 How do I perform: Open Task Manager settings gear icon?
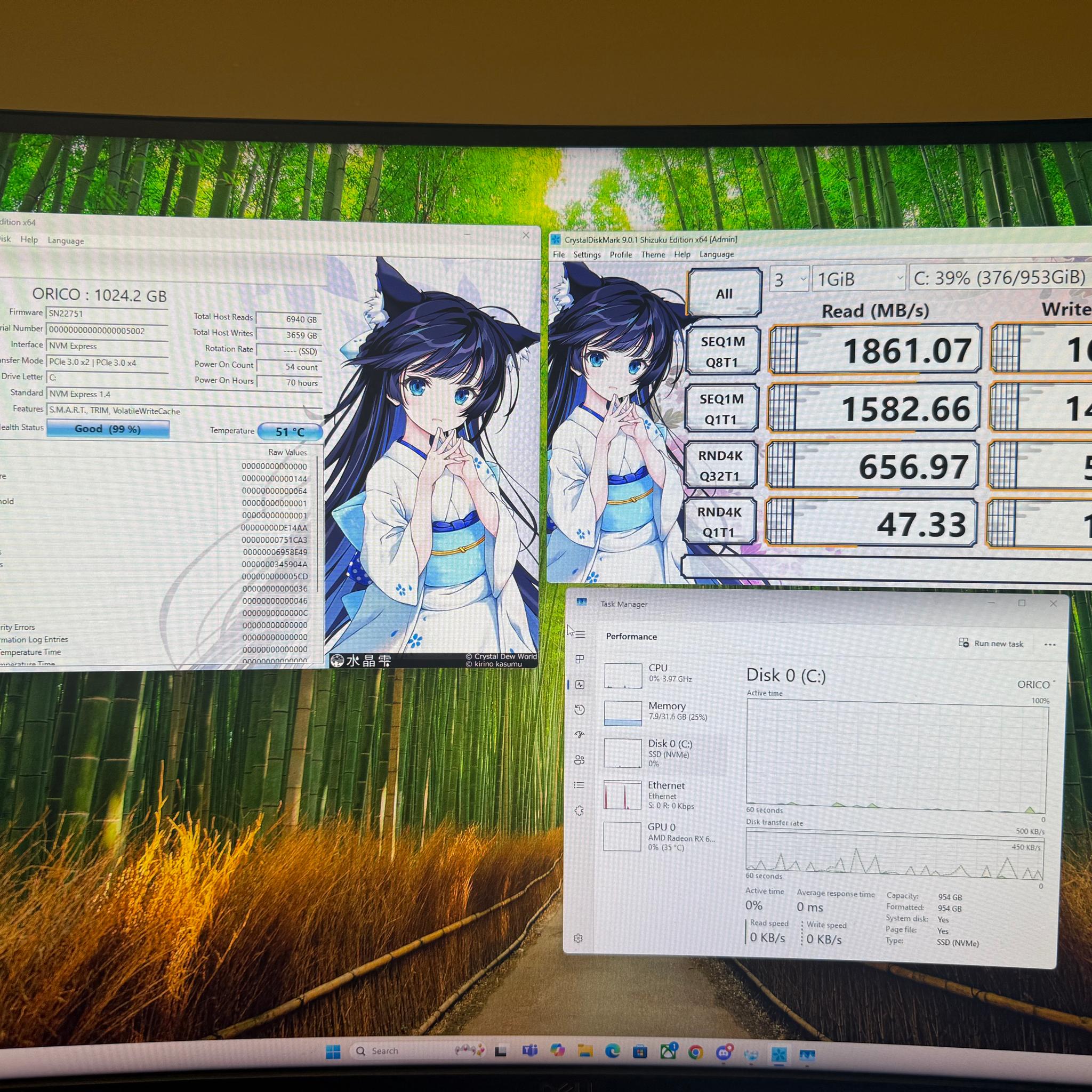(x=578, y=938)
